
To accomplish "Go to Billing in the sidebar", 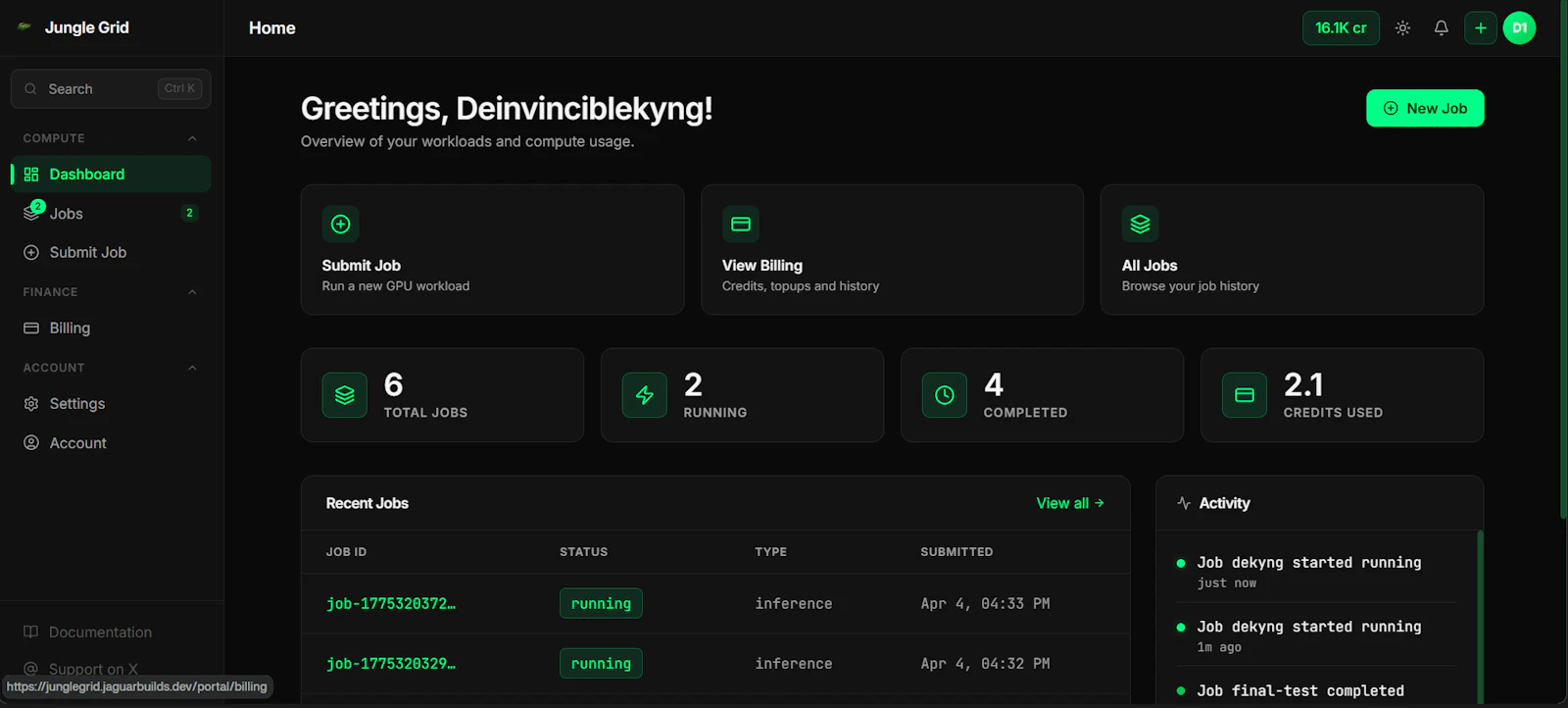I will (x=111, y=328).
